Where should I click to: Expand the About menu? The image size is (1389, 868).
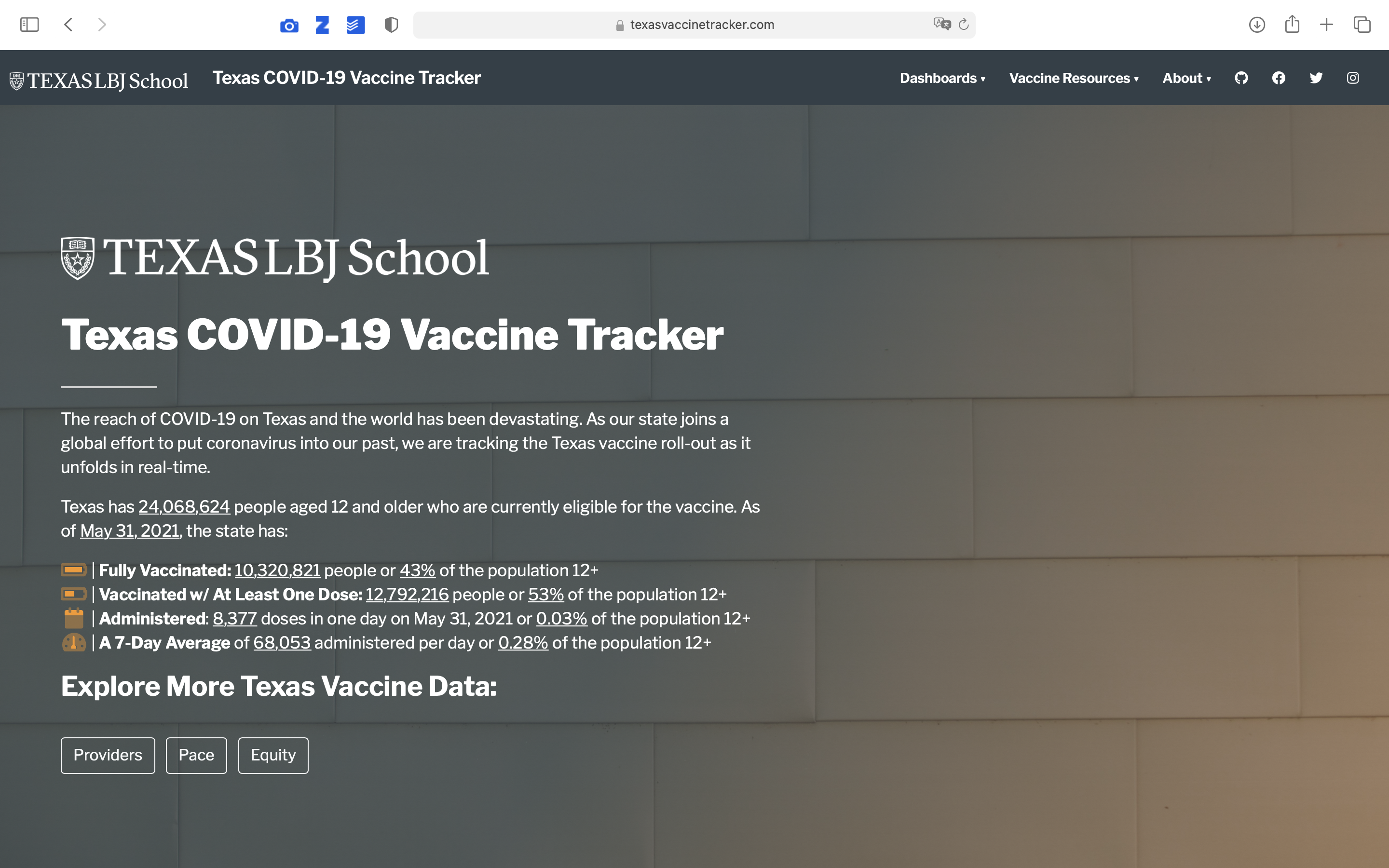point(1186,78)
